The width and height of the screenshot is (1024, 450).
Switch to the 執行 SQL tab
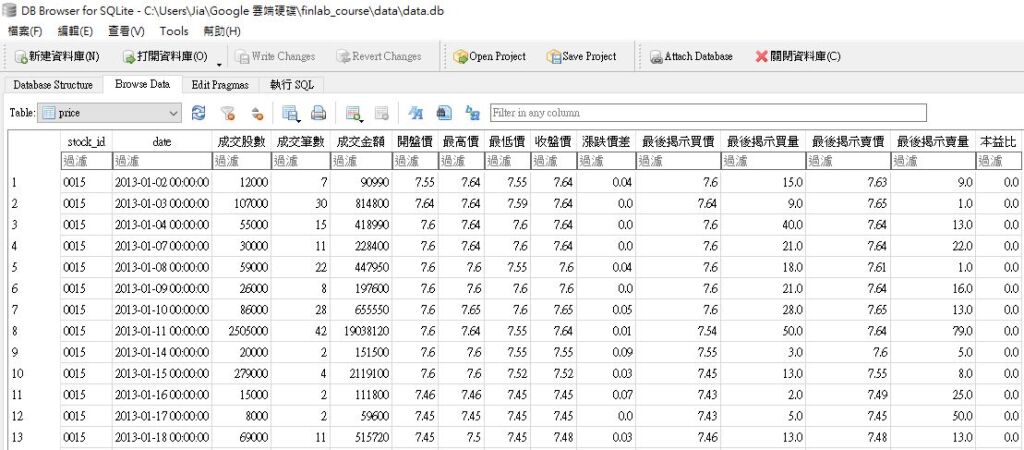(x=291, y=85)
